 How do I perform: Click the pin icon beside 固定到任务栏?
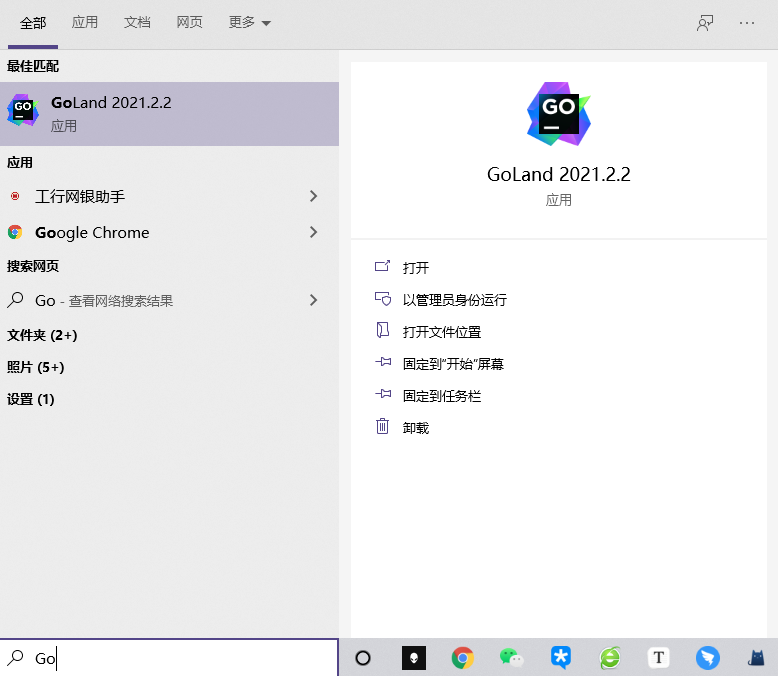tap(383, 394)
